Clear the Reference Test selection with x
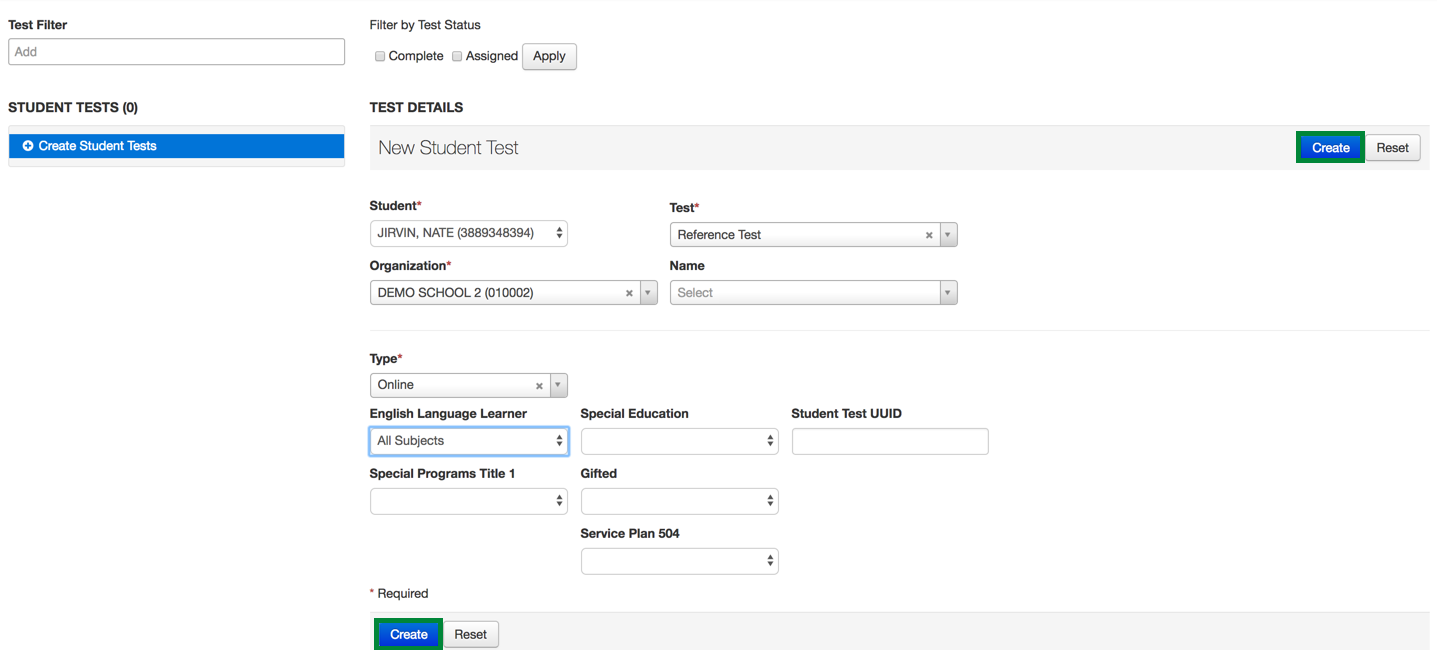 [929, 235]
